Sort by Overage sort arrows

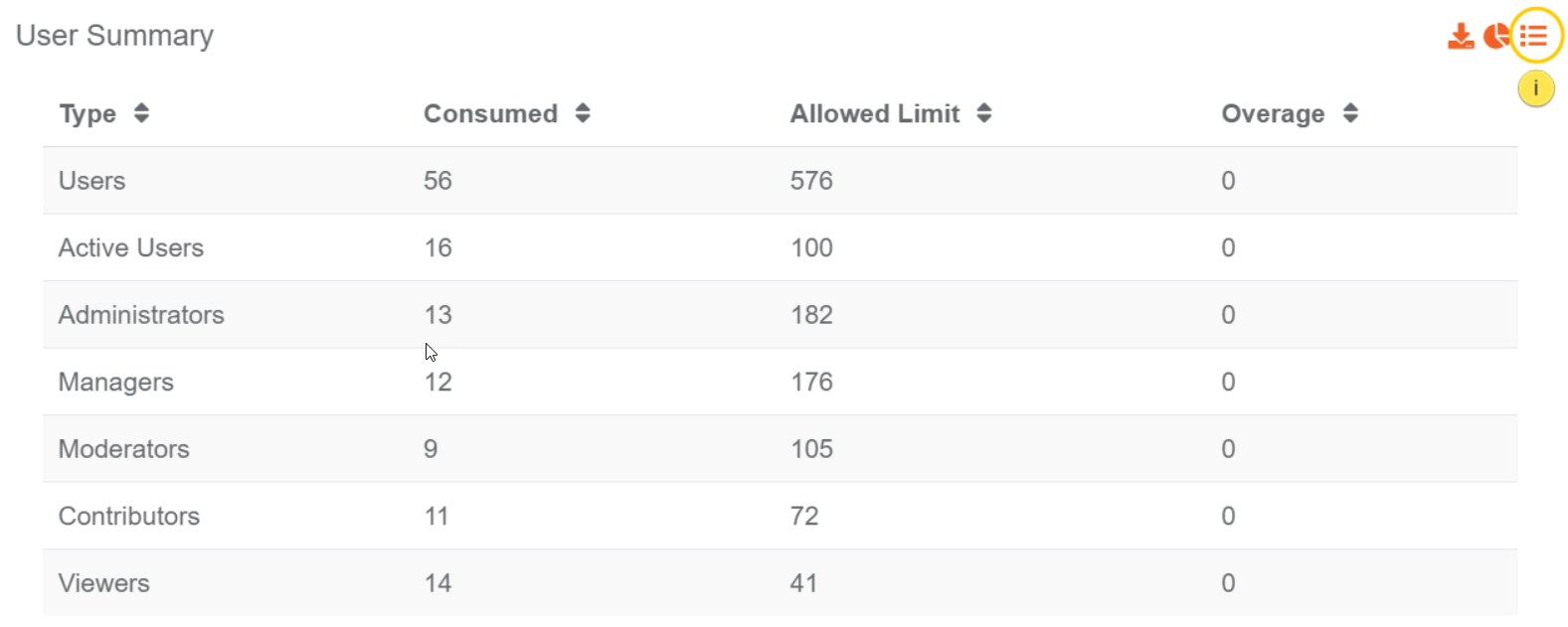click(x=1350, y=113)
